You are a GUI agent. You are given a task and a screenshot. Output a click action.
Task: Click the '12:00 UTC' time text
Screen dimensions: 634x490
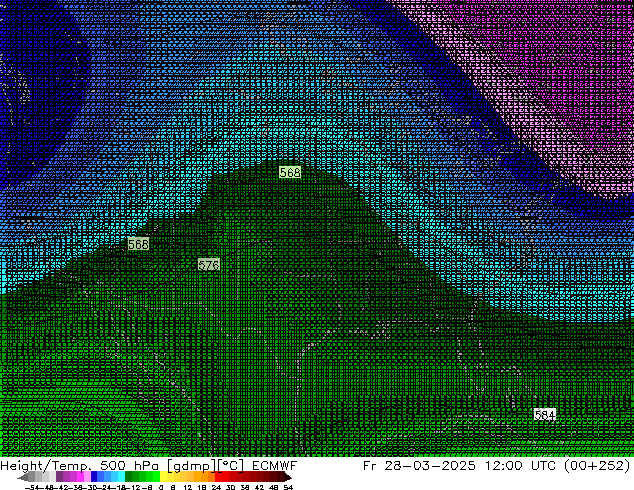520,466
